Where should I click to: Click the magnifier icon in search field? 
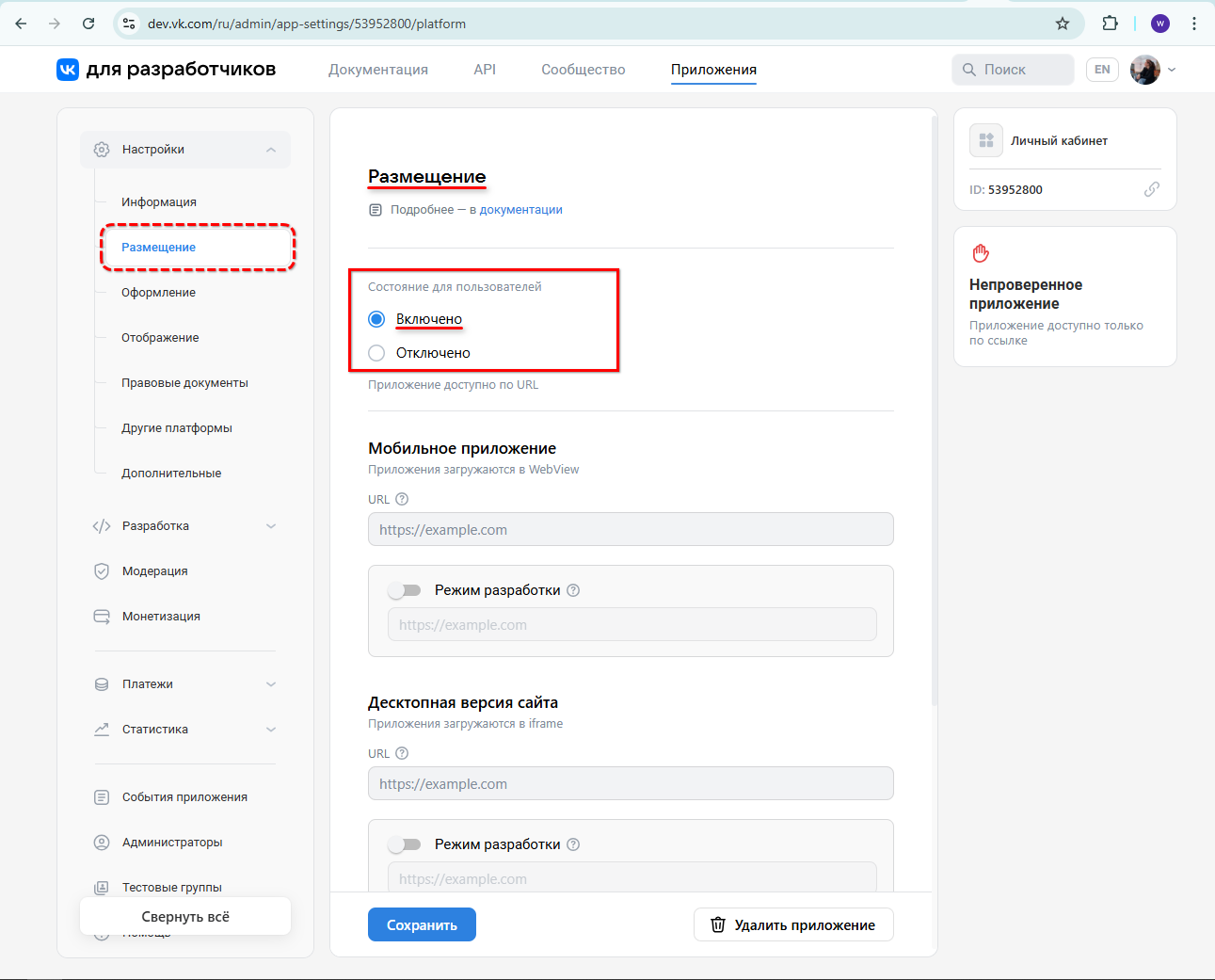click(x=968, y=69)
